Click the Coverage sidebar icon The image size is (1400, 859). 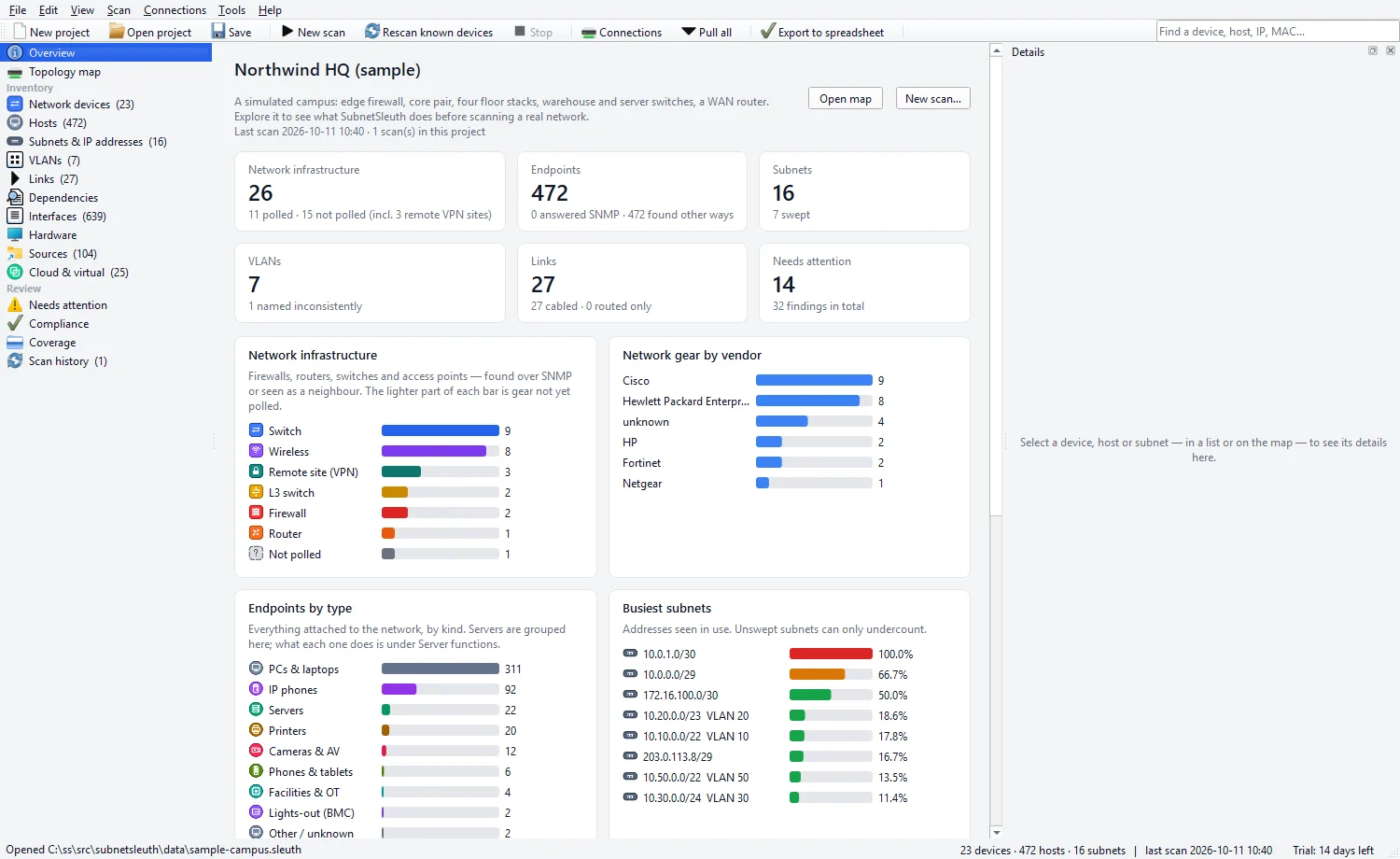(15, 343)
